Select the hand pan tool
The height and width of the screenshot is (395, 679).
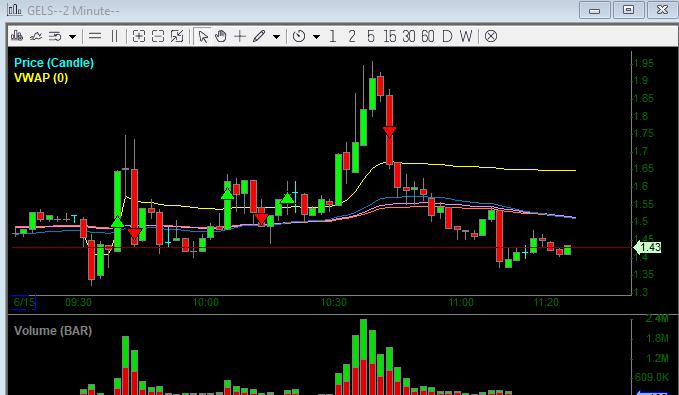pyautogui.click(x=221, y=36)
